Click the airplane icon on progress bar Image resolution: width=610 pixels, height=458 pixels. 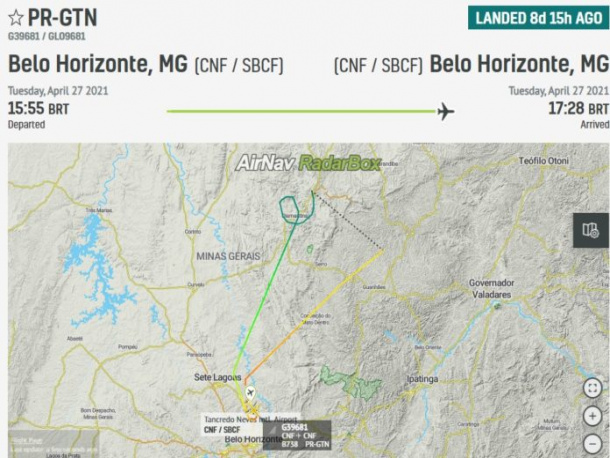[446, 112]
